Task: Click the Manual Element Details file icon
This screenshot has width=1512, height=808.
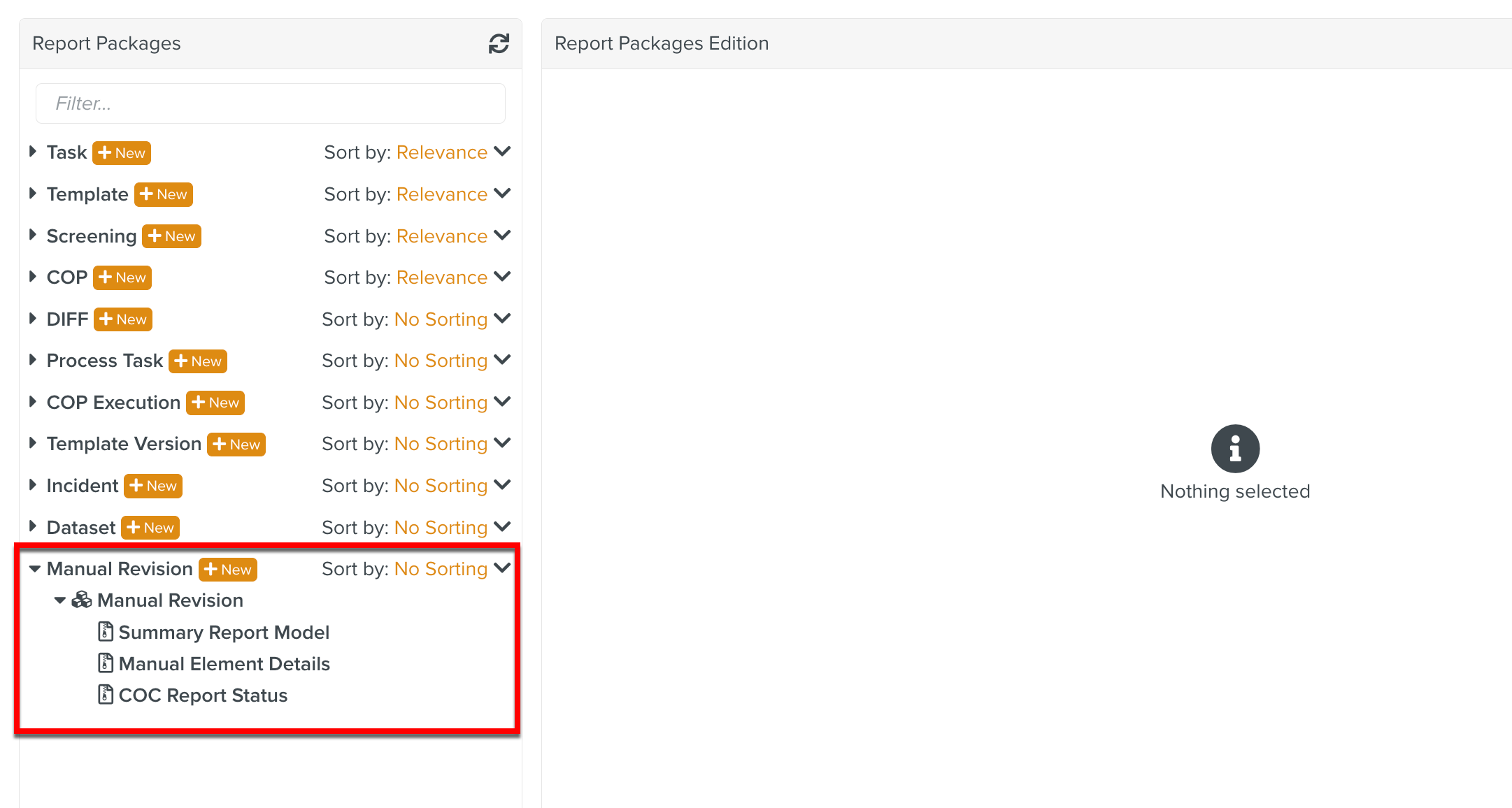Action: pyautogui.click(x=106, y=663)
